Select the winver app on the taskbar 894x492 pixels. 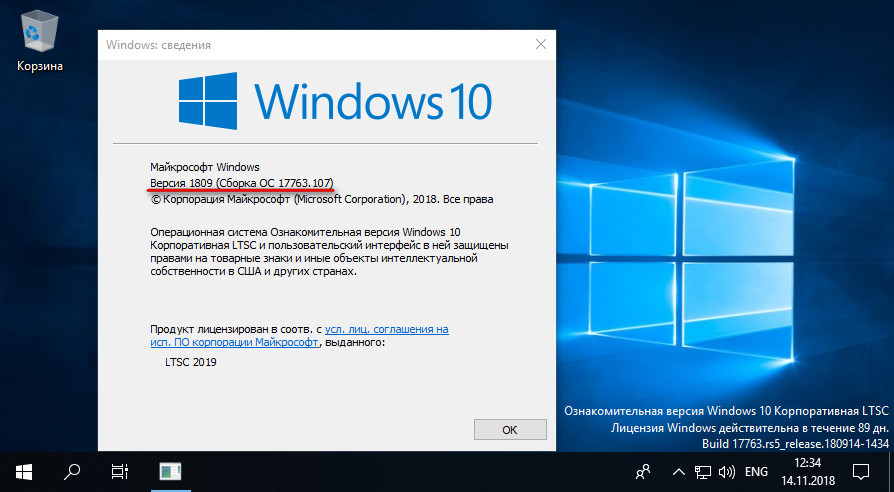click(170, 472)
